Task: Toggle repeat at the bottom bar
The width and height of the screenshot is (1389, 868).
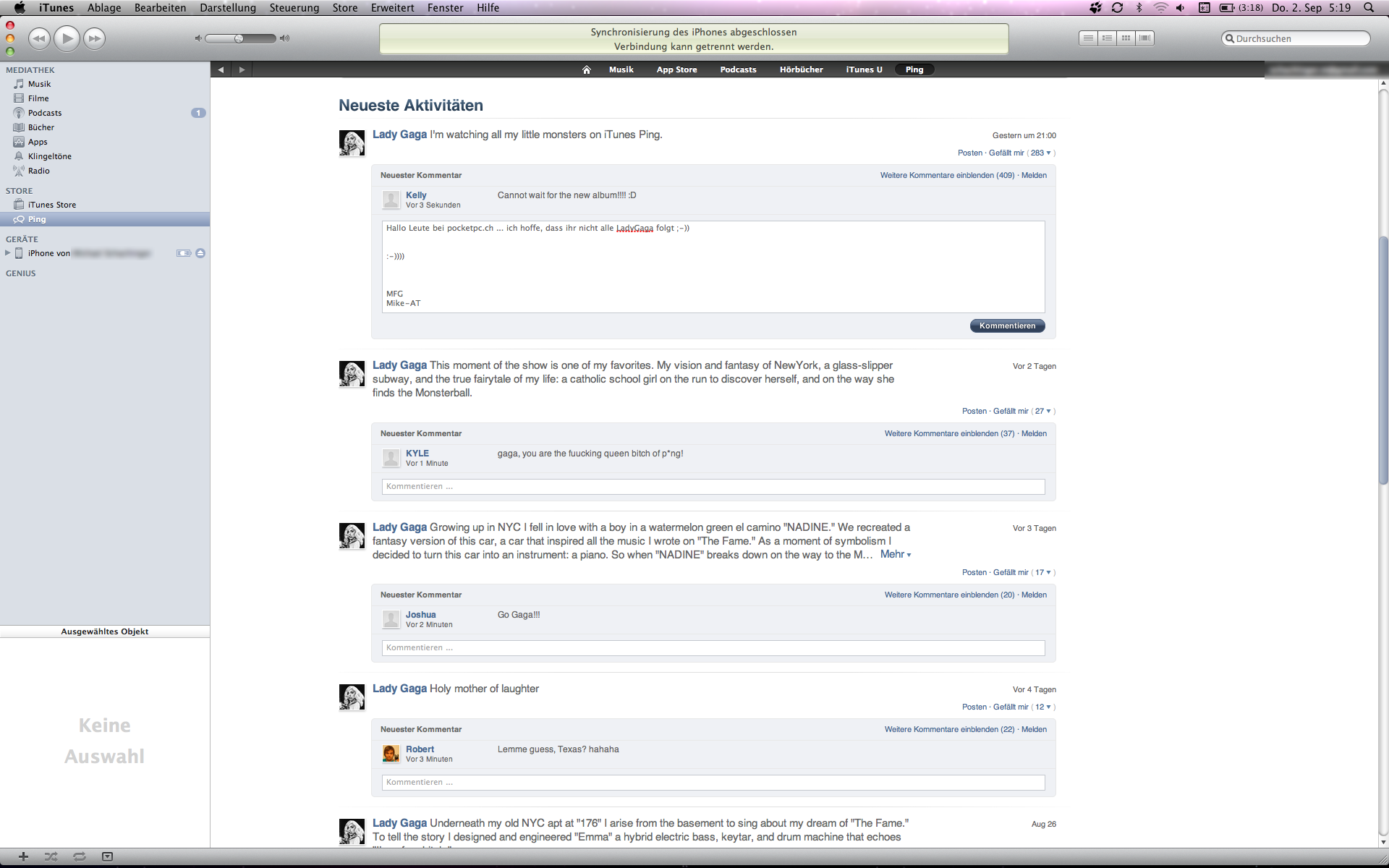Action: click(x=80, y=856)
